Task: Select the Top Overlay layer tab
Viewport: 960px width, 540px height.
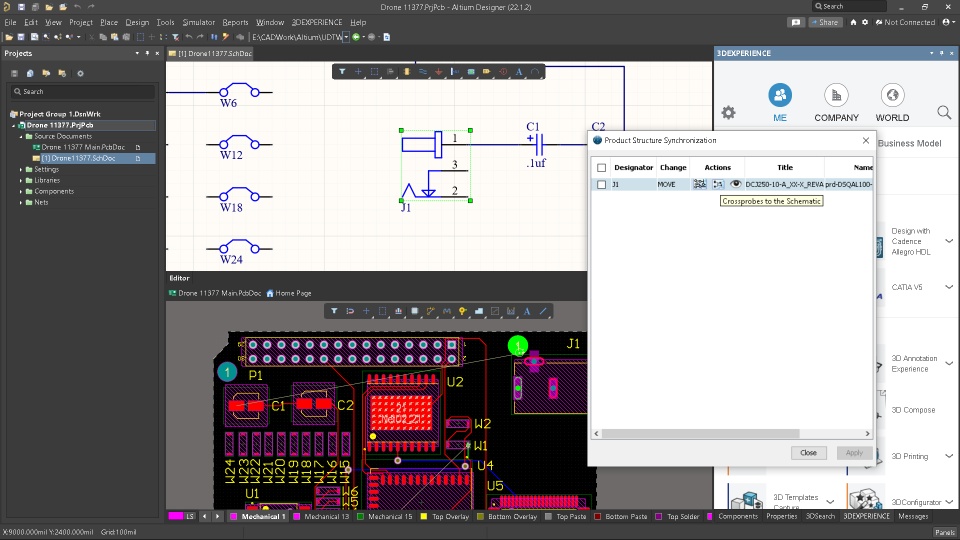Action: pos(444,516)
